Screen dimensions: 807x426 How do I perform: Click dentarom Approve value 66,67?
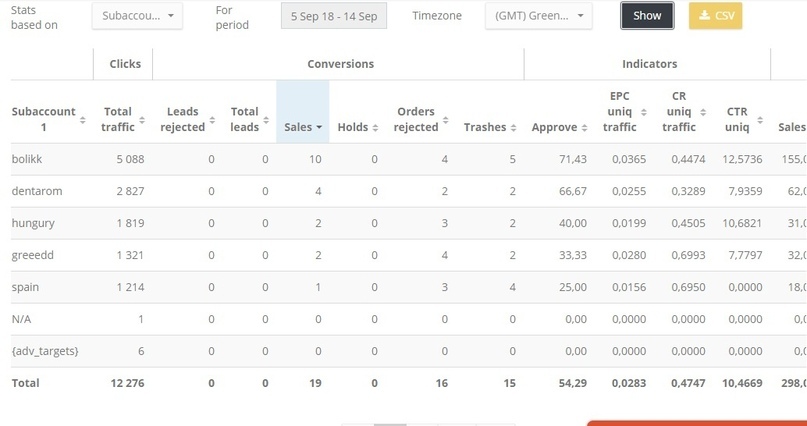pos(573,191)
